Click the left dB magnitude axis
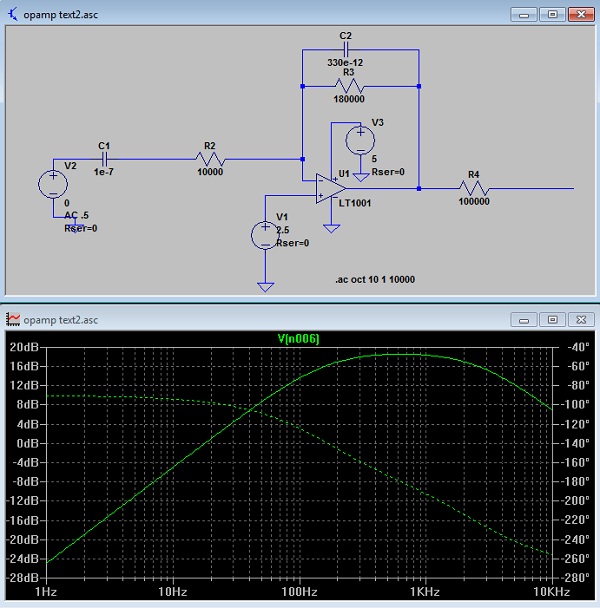The image size is (600, 608). point(22,462)
